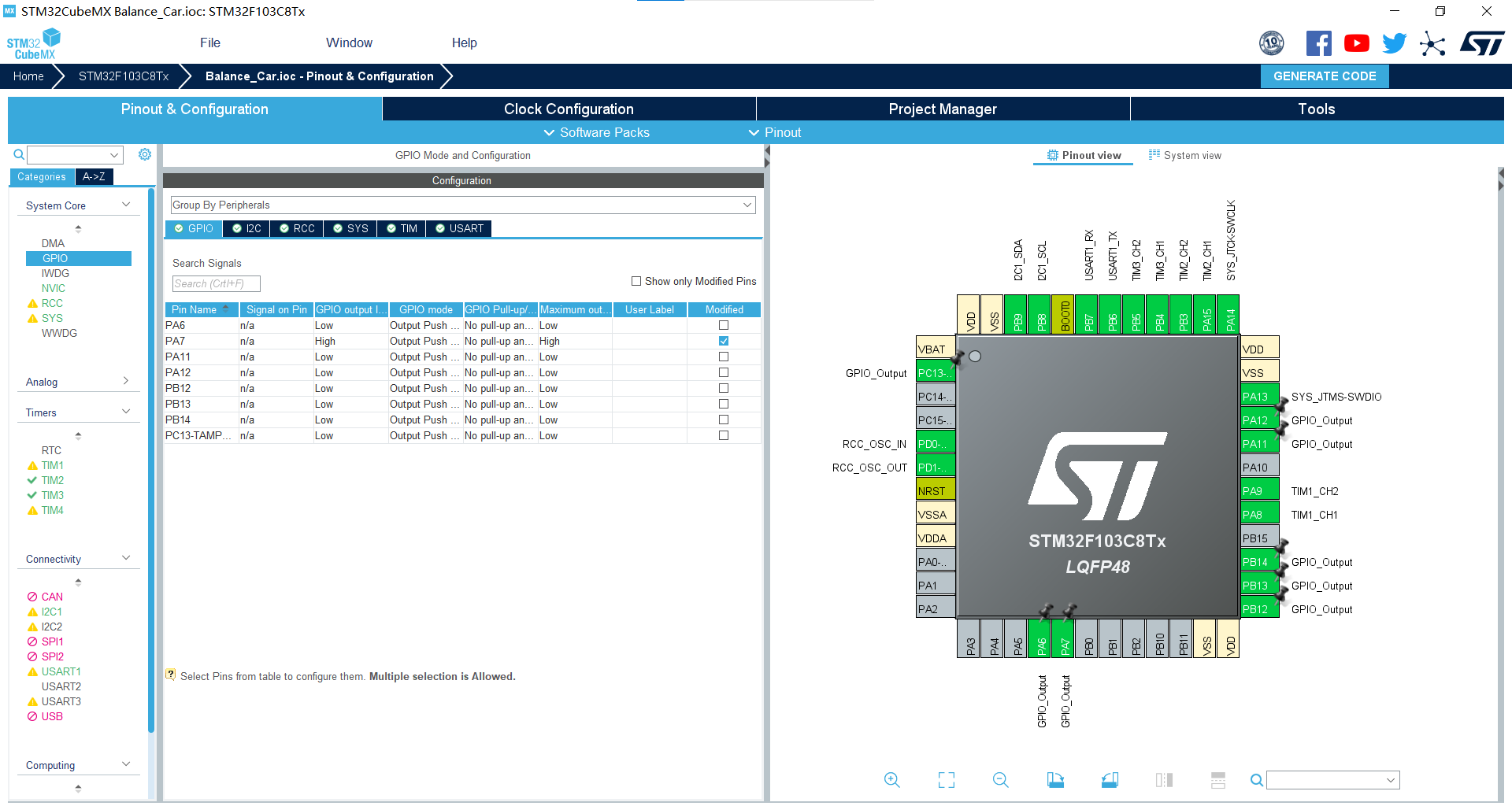Uncheck the Modified checkbox for PA7 row
Screen dimensions: 1512x806
[x=724, y=341]
